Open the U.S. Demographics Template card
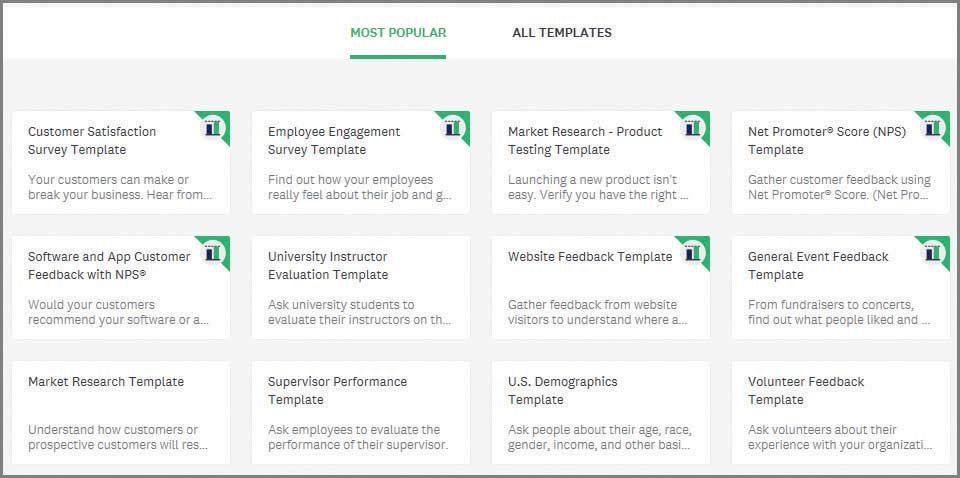 point(601,413)
